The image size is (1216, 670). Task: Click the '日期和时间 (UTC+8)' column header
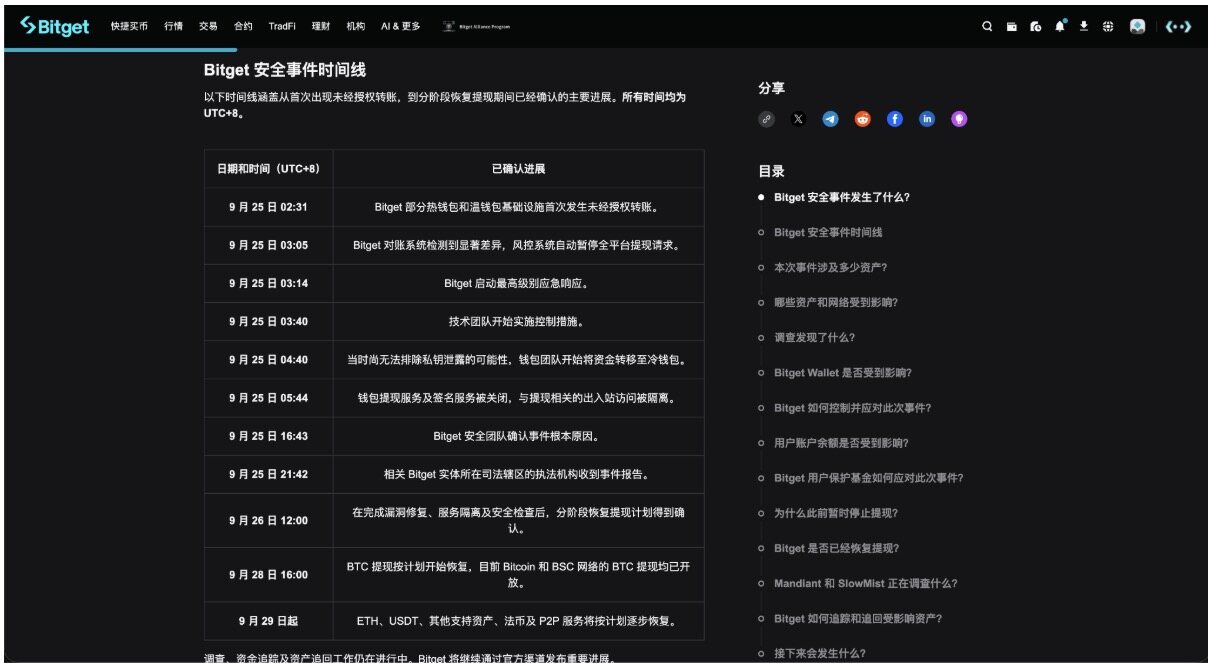(x=268, y=169)
